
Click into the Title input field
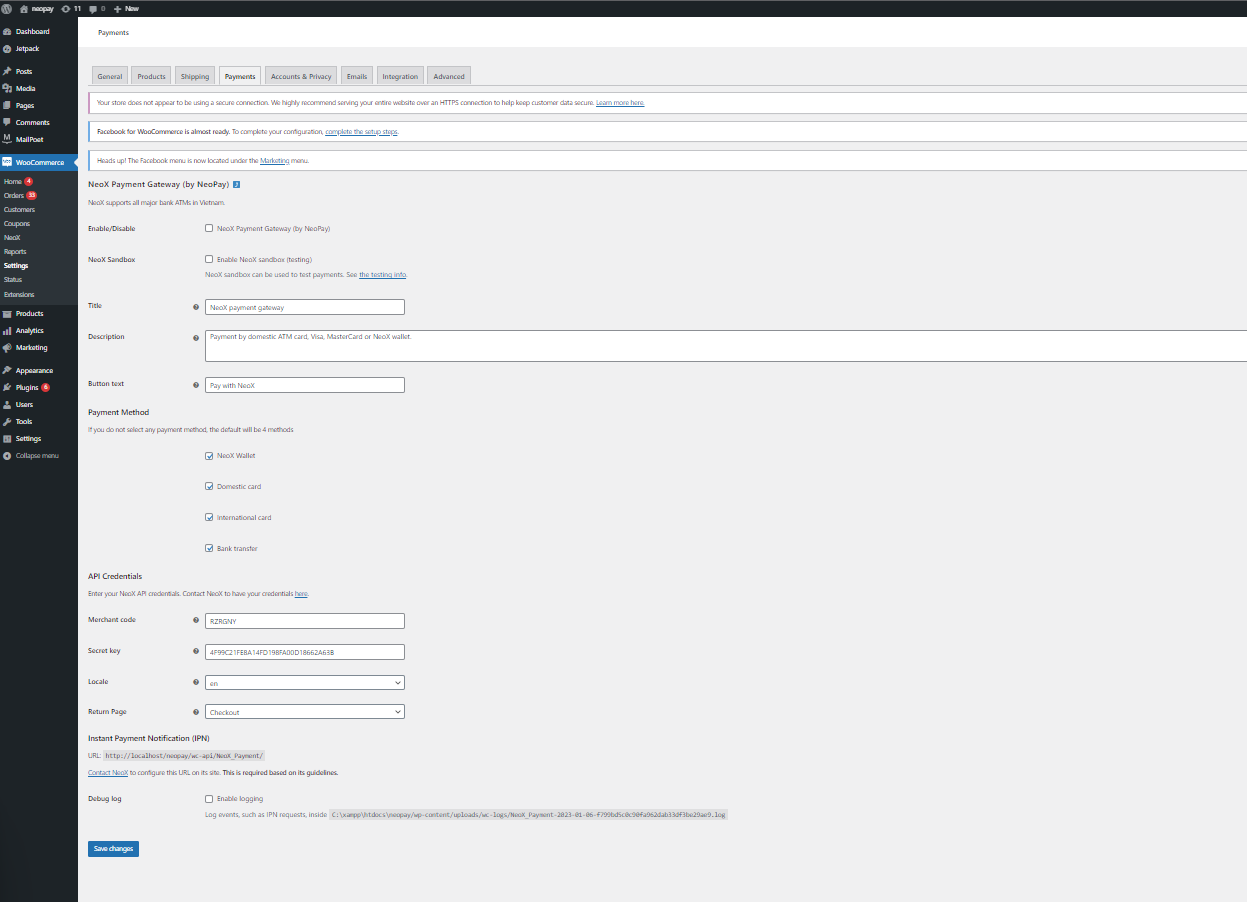tap(305, 307)
